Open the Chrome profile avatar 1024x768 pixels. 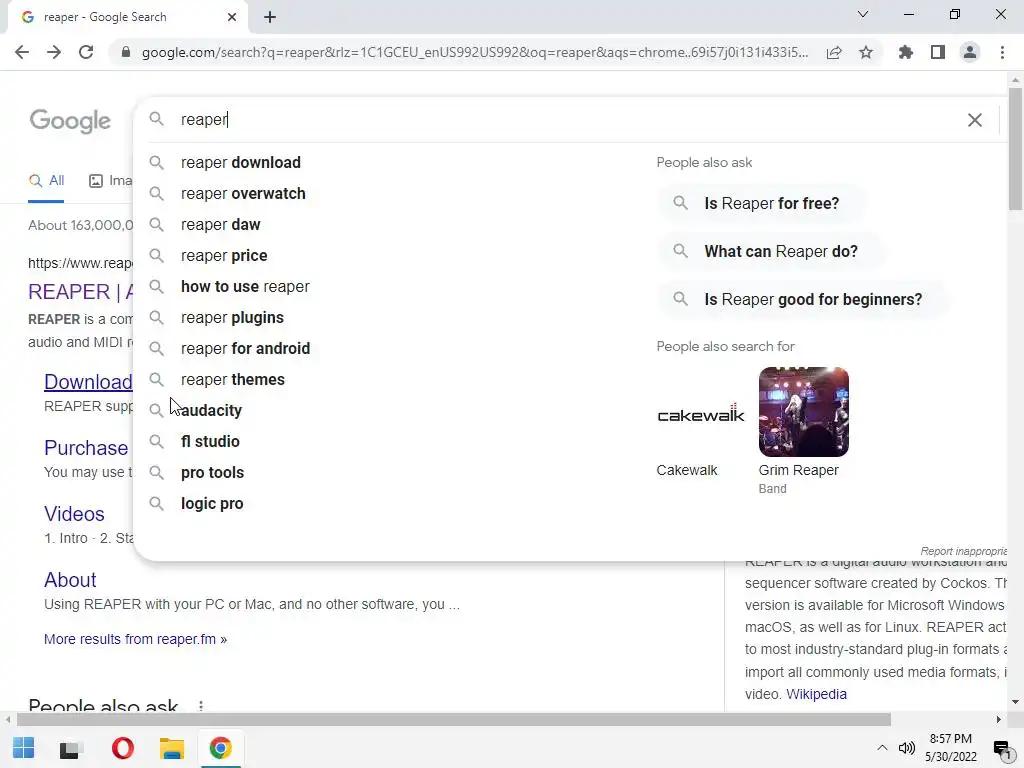[970, 52]
